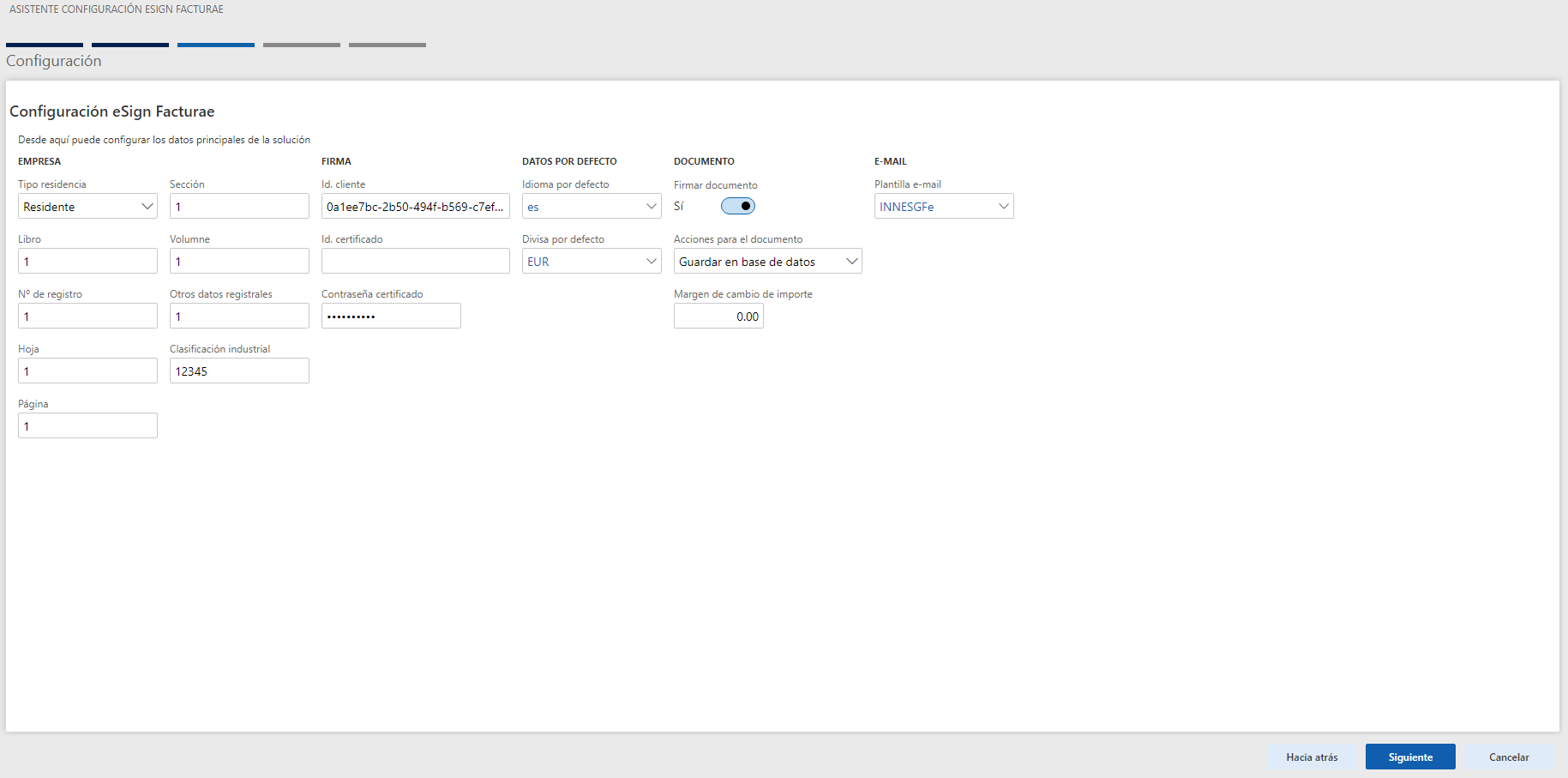This screenshot has height=778, width=1568.
Task: Open the Tipo residencia dropdown
Action: point(87,206)
